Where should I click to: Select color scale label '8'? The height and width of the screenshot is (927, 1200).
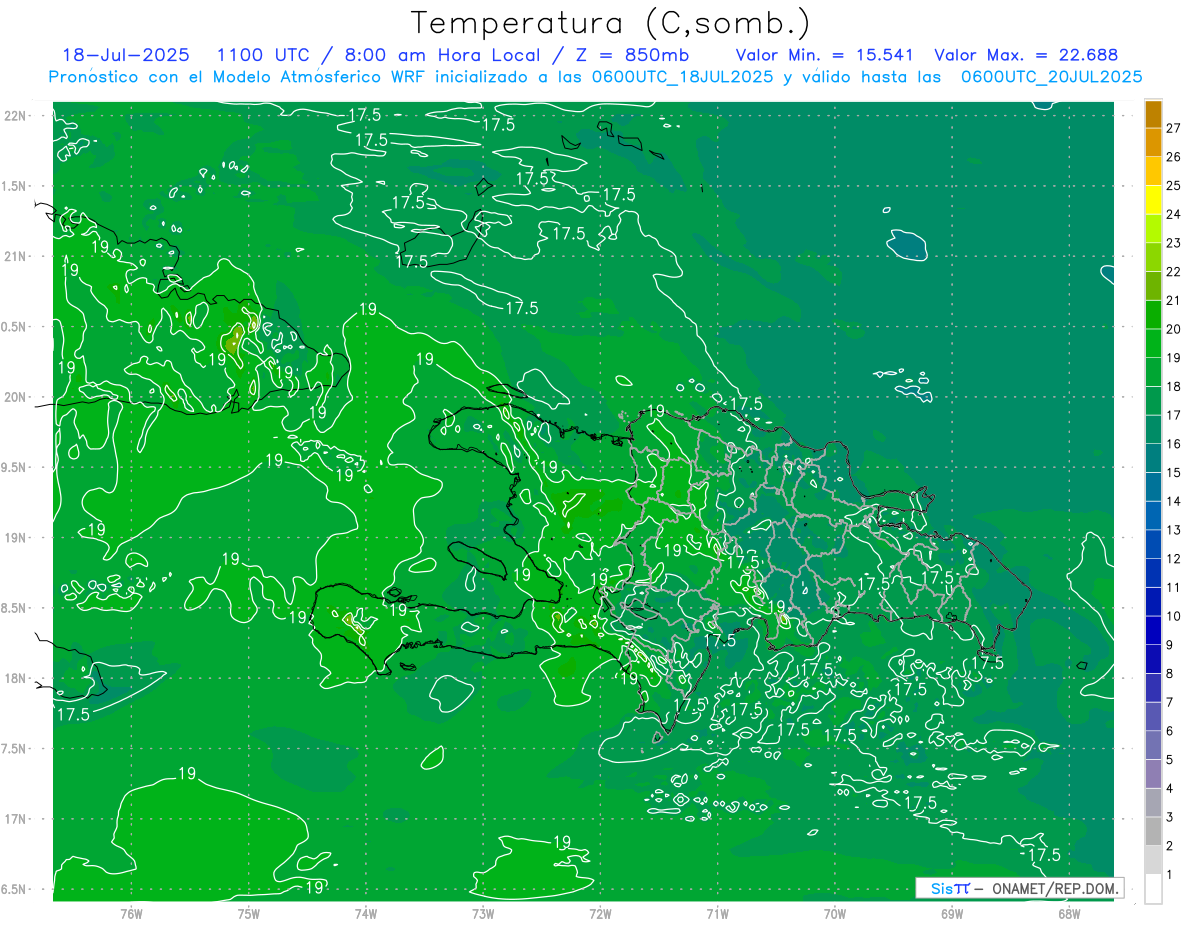pos(1170,674)
